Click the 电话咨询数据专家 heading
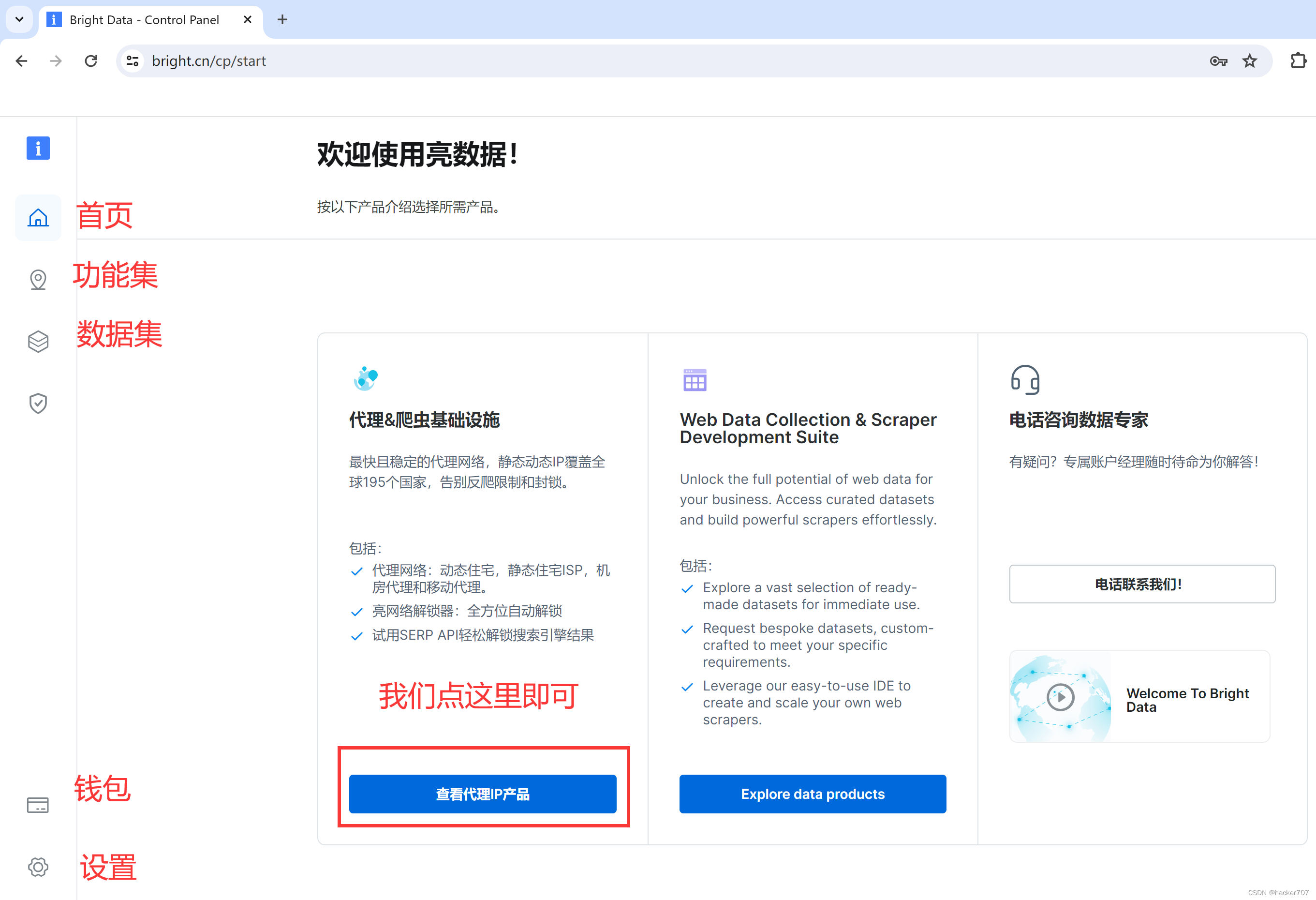The height and width of the screenshot is (900, 1316). point(1079,420)
